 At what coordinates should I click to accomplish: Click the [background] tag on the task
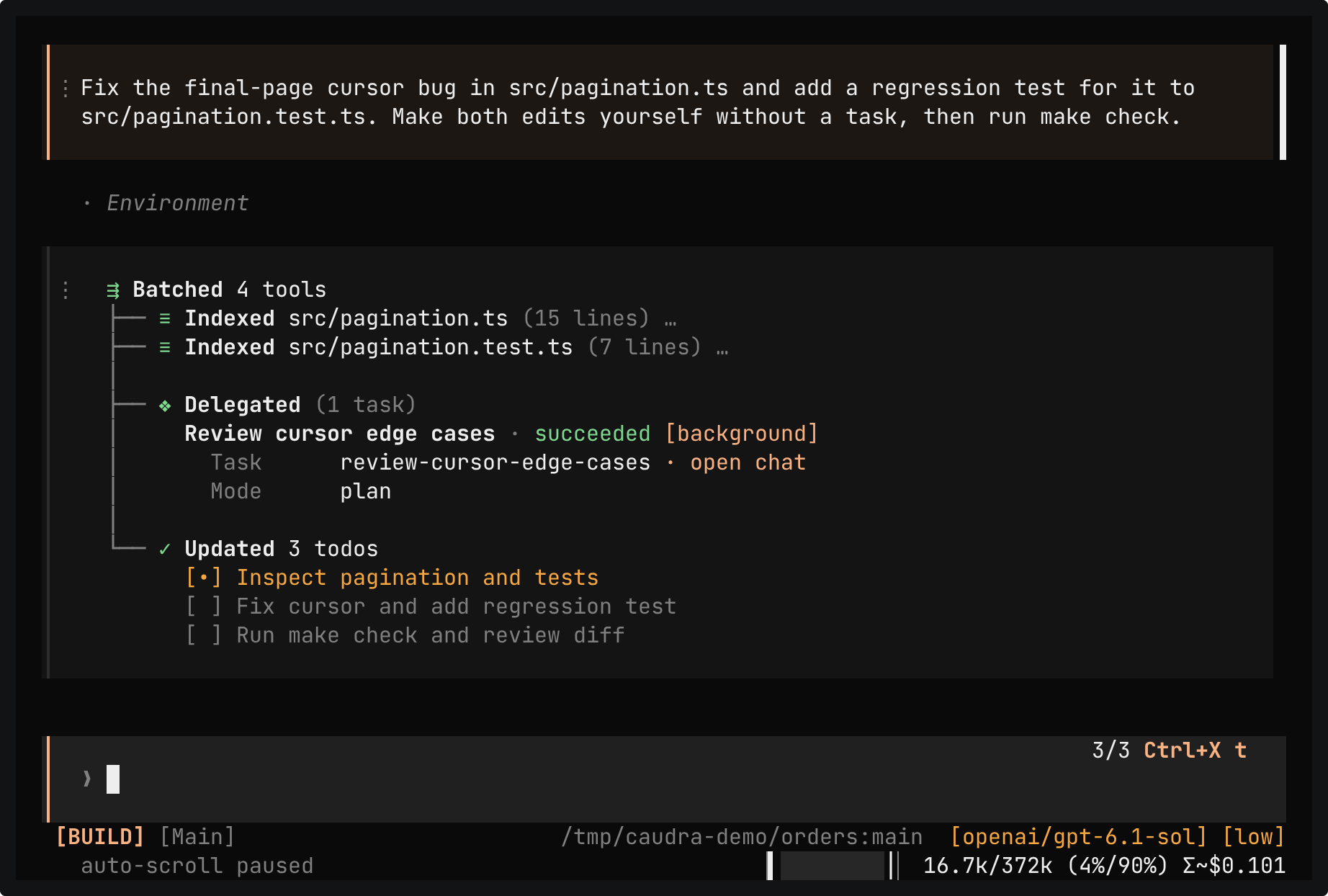[742, 434]
